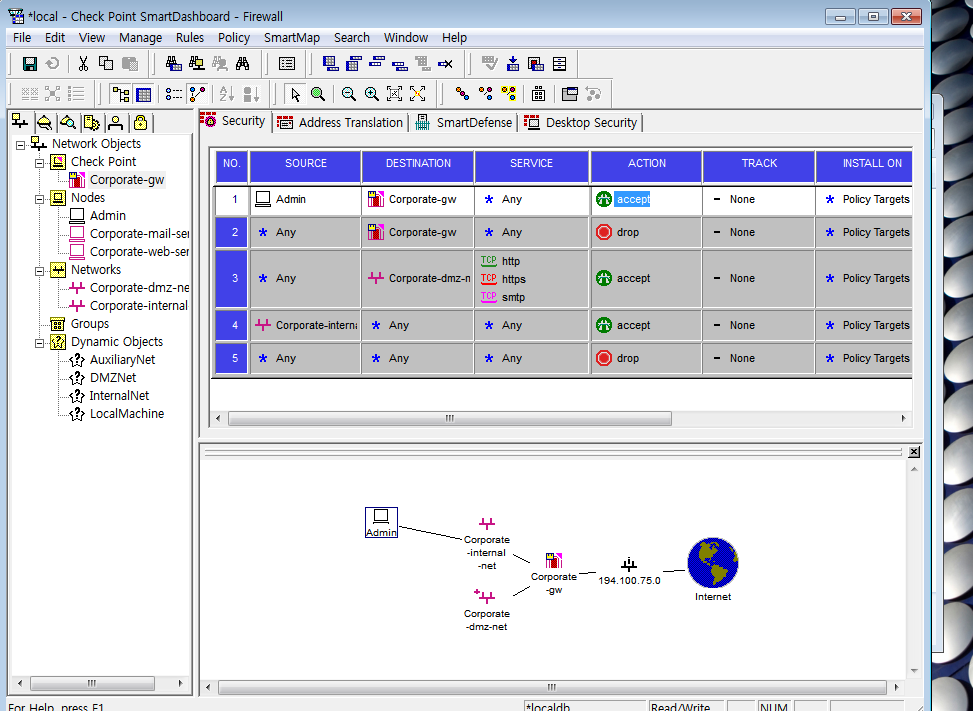Select the Admin node in SmartMap

click(x=381, y=522)
